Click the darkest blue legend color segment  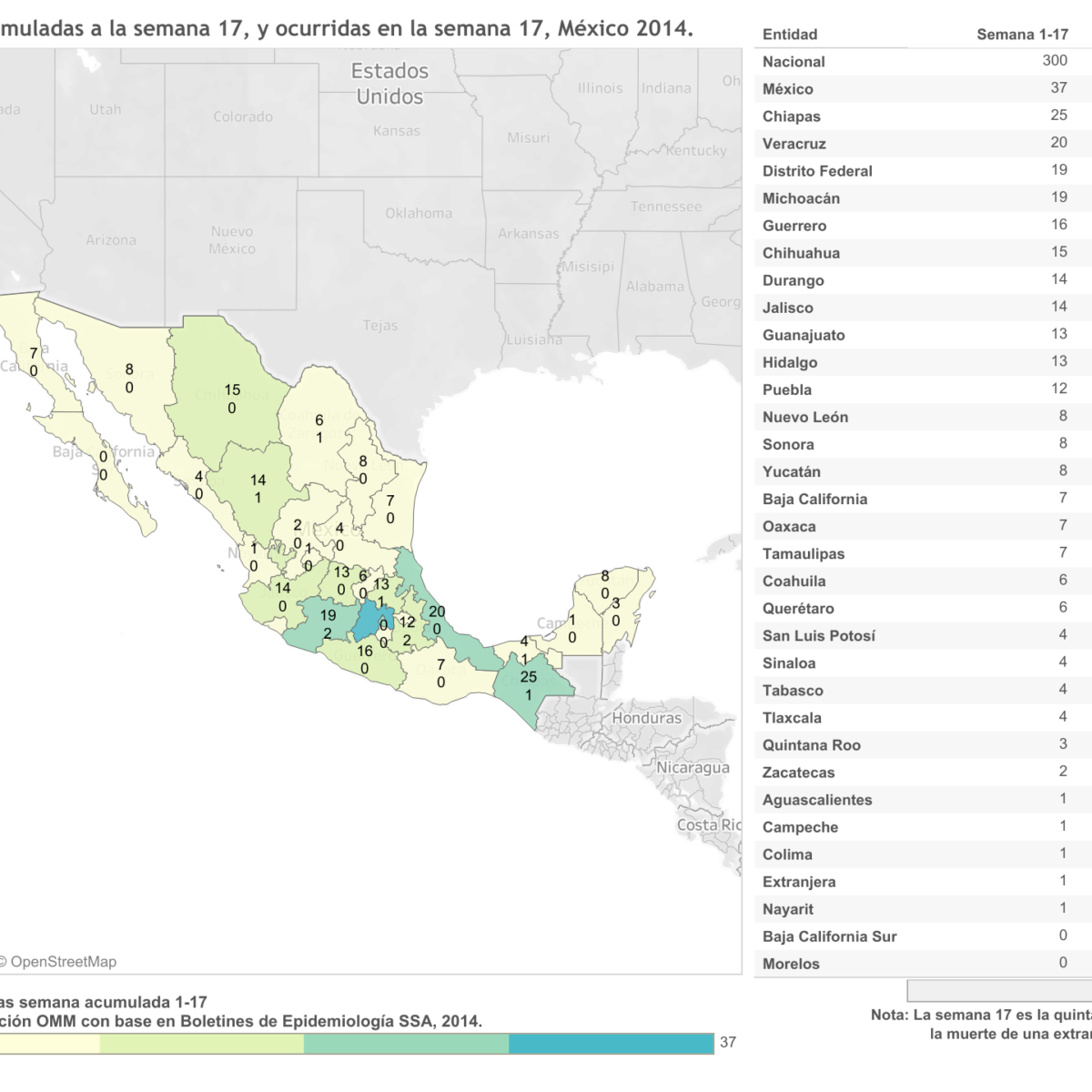coord(611,1044)
